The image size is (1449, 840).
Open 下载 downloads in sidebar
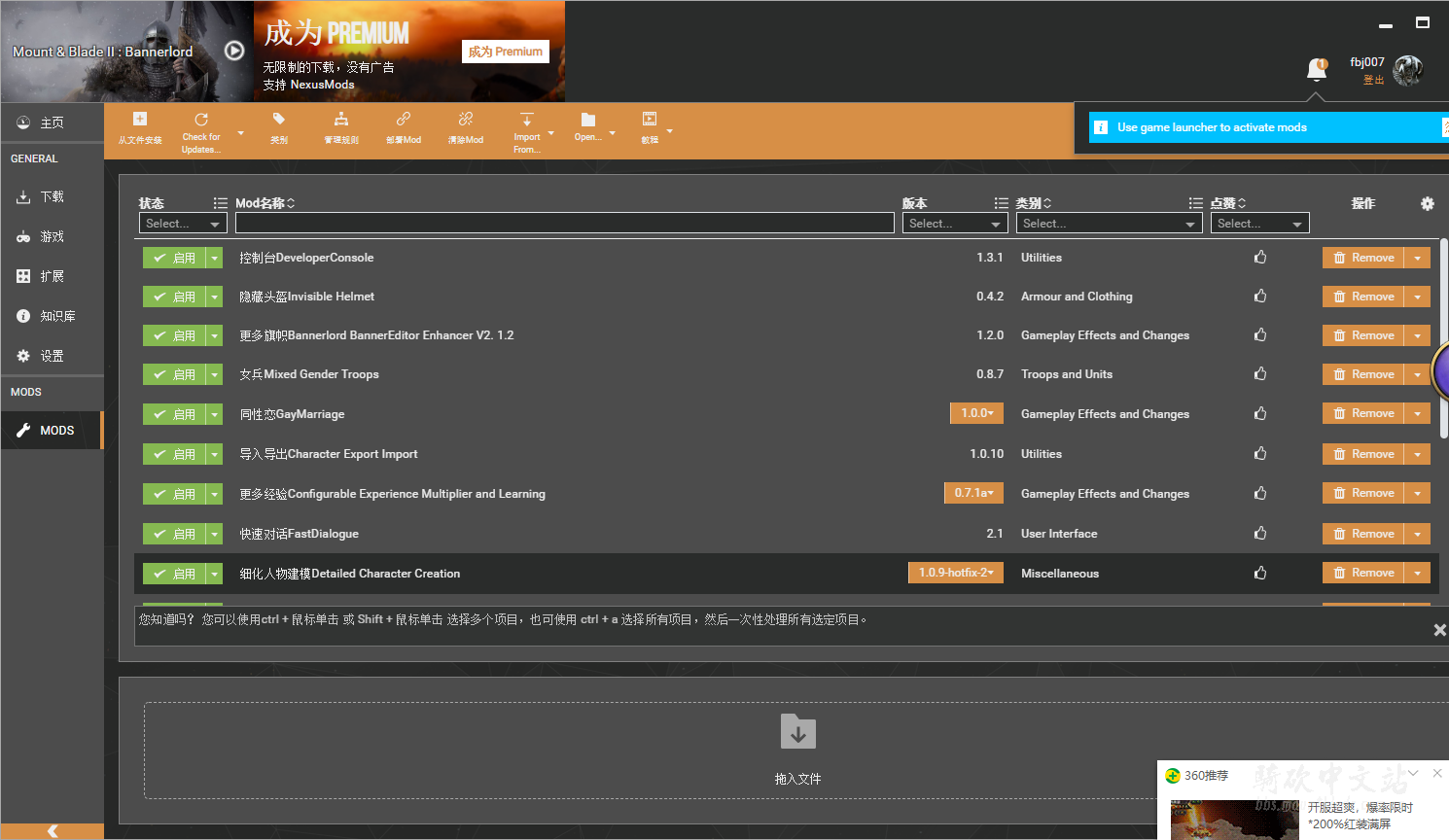point(53,196)
